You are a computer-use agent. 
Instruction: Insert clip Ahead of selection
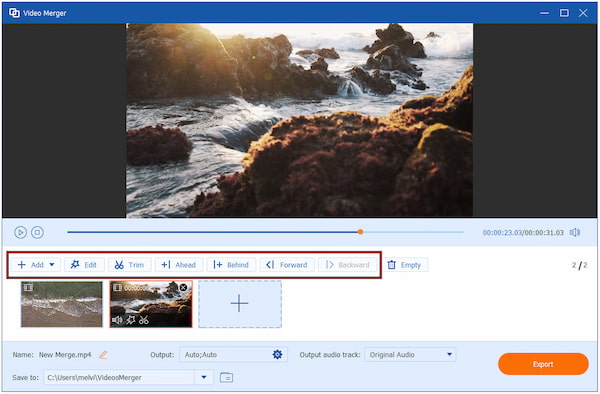179,265
